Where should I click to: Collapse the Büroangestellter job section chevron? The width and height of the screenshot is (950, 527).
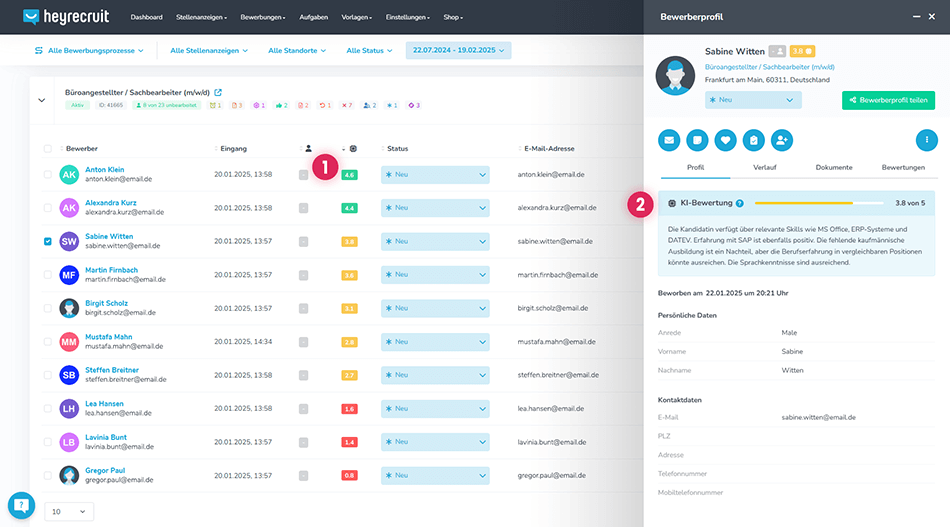tap(42, 99)
